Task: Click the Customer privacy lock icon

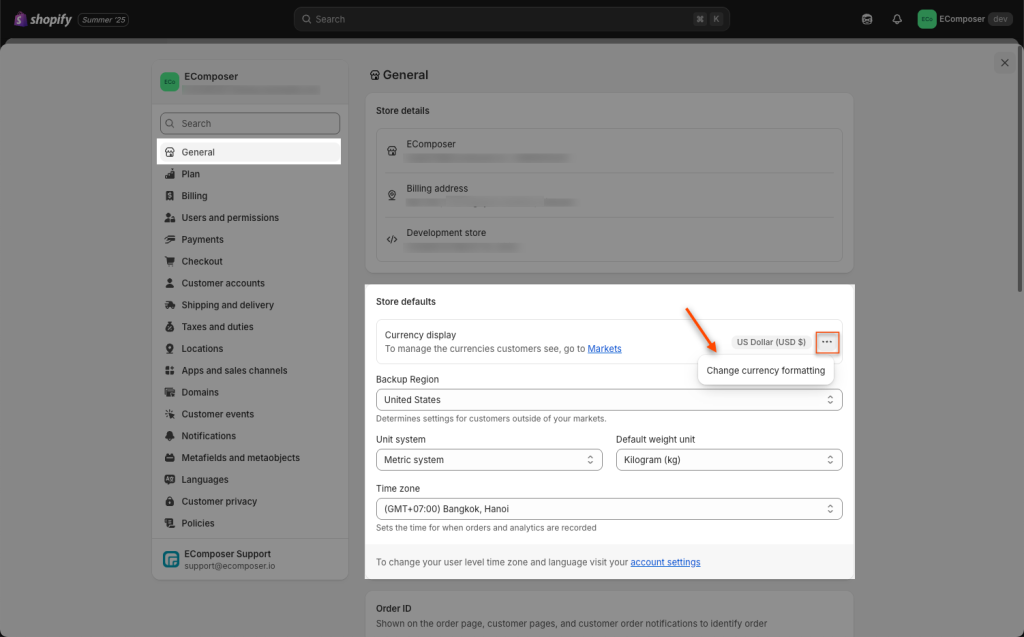Action: (170, 501)
